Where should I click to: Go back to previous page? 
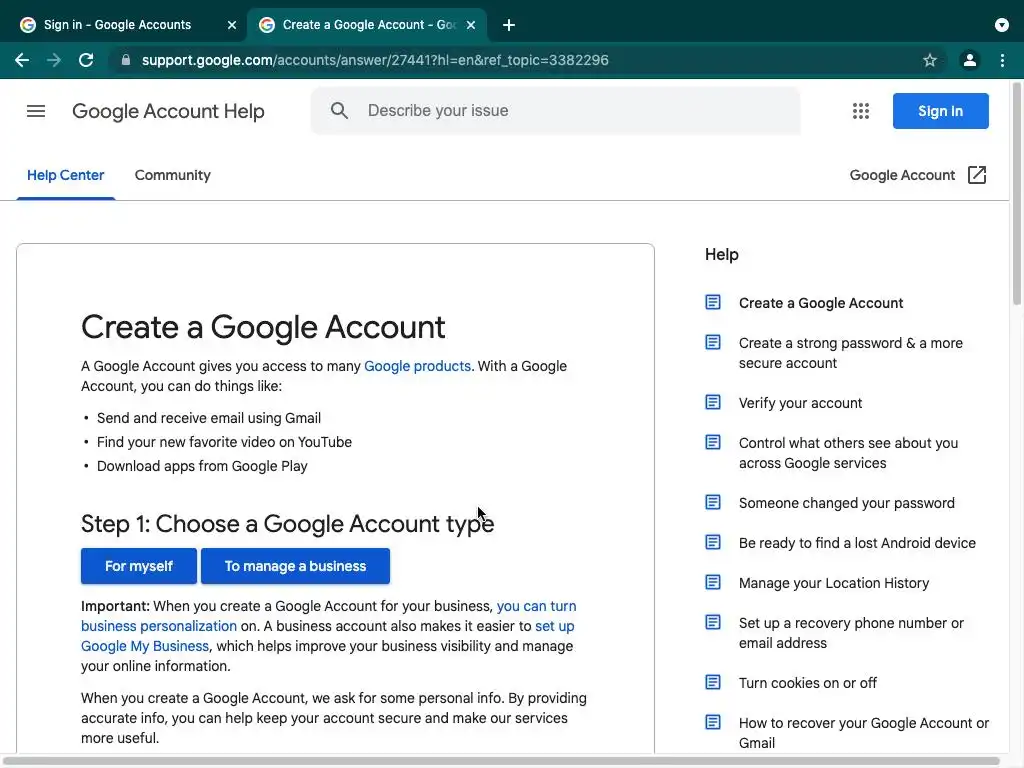point(22,60)
